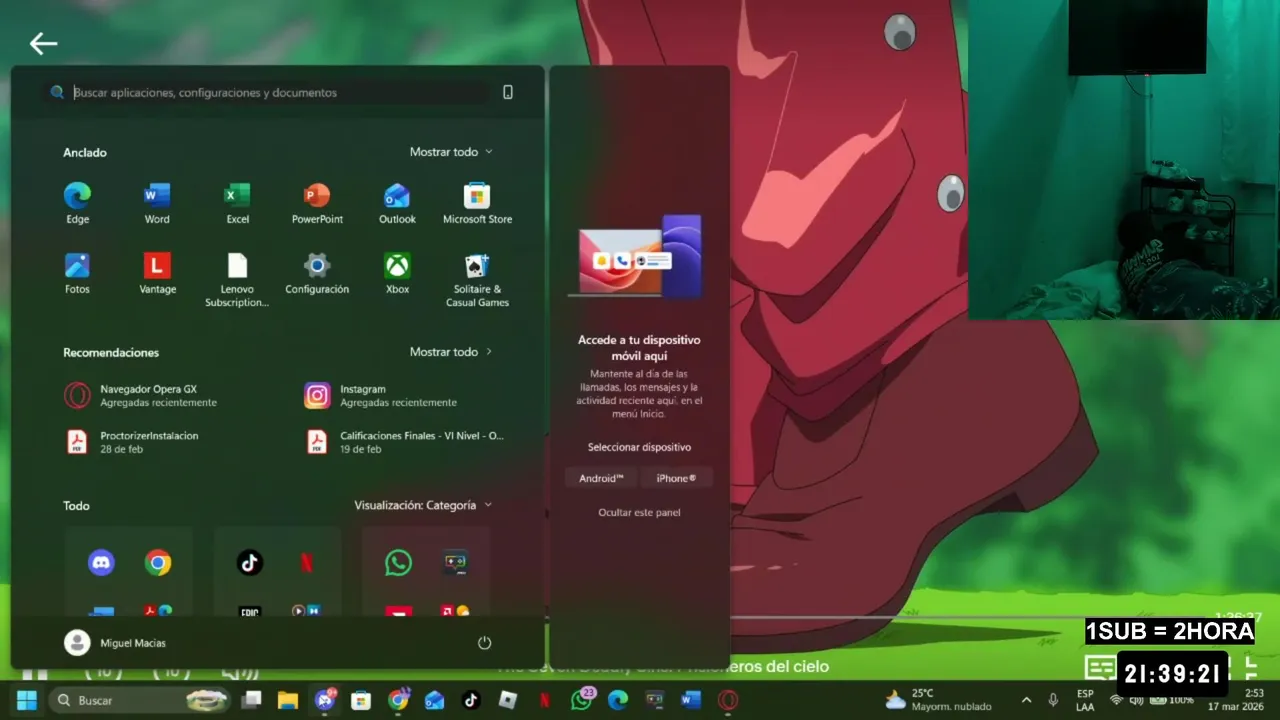Open the Fotos app

point(77,274)
